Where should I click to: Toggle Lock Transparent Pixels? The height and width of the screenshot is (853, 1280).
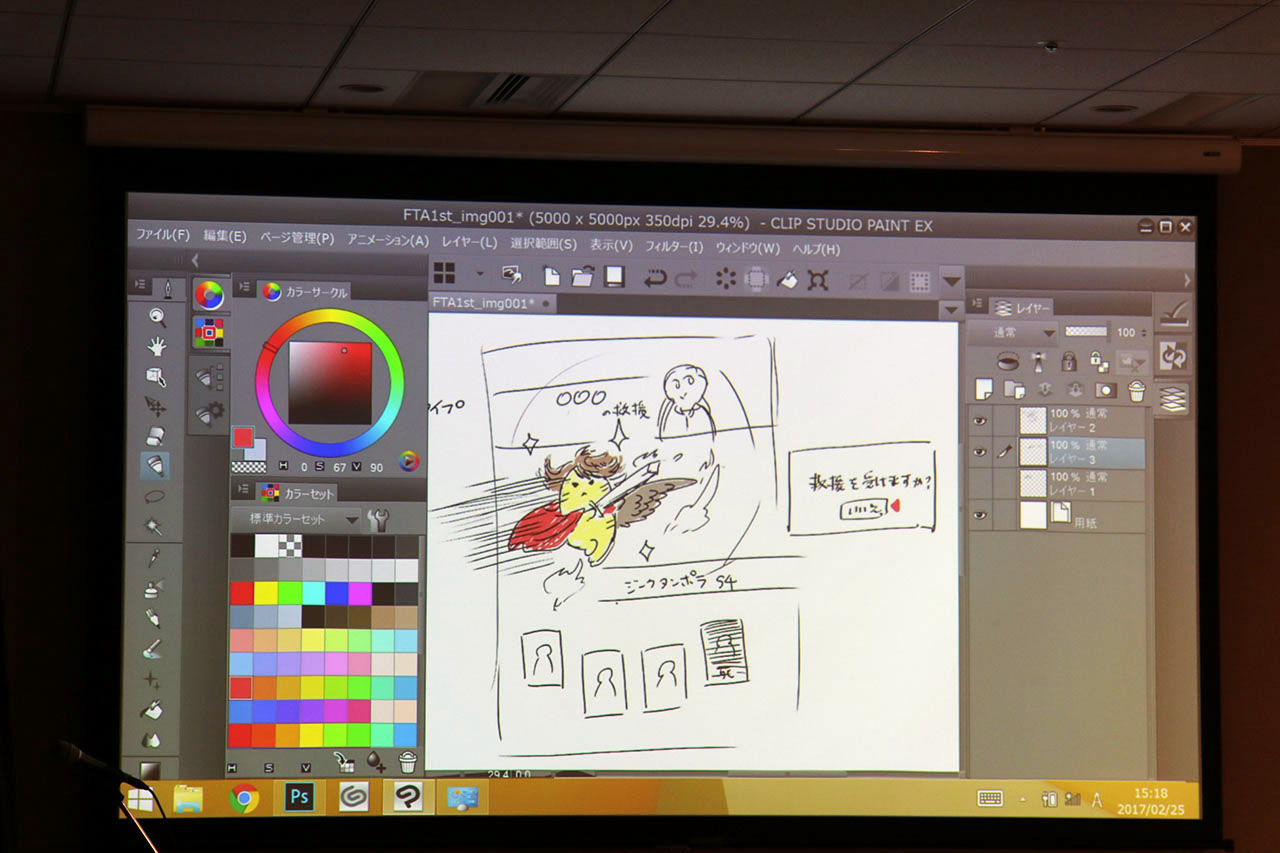coord(1099,361)
